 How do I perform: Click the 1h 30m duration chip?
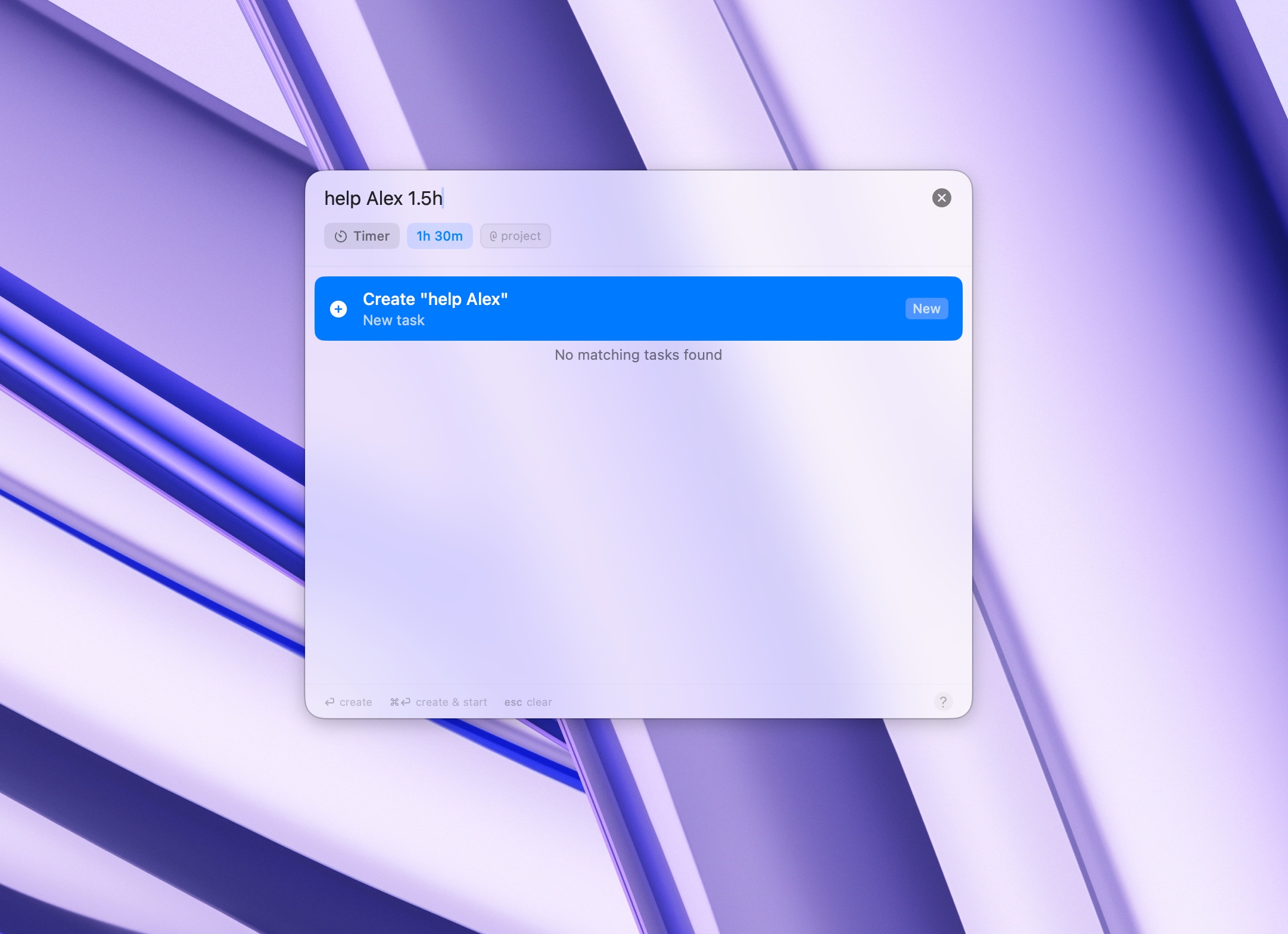(439, 236)
